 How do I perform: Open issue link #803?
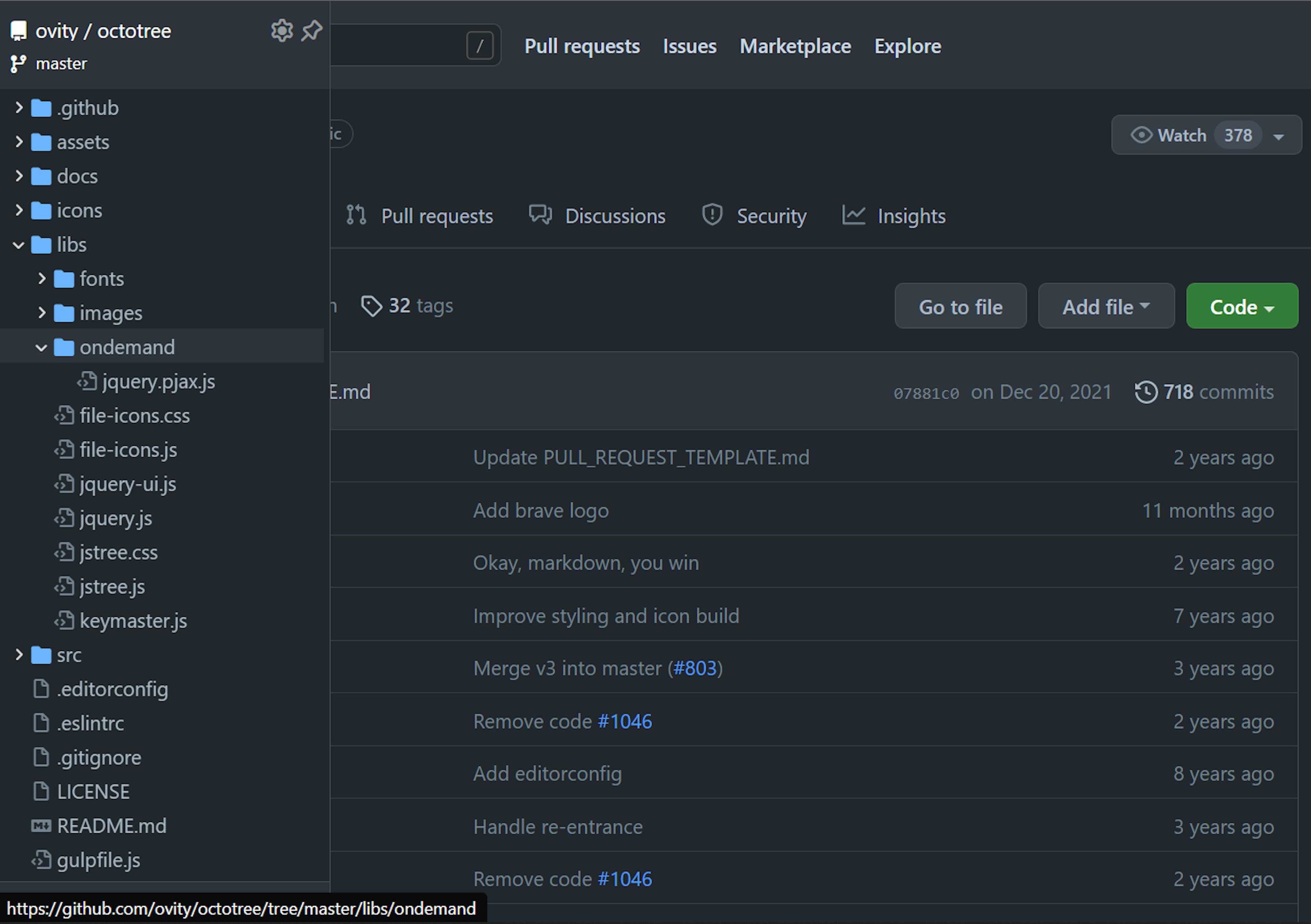point(695,668)
